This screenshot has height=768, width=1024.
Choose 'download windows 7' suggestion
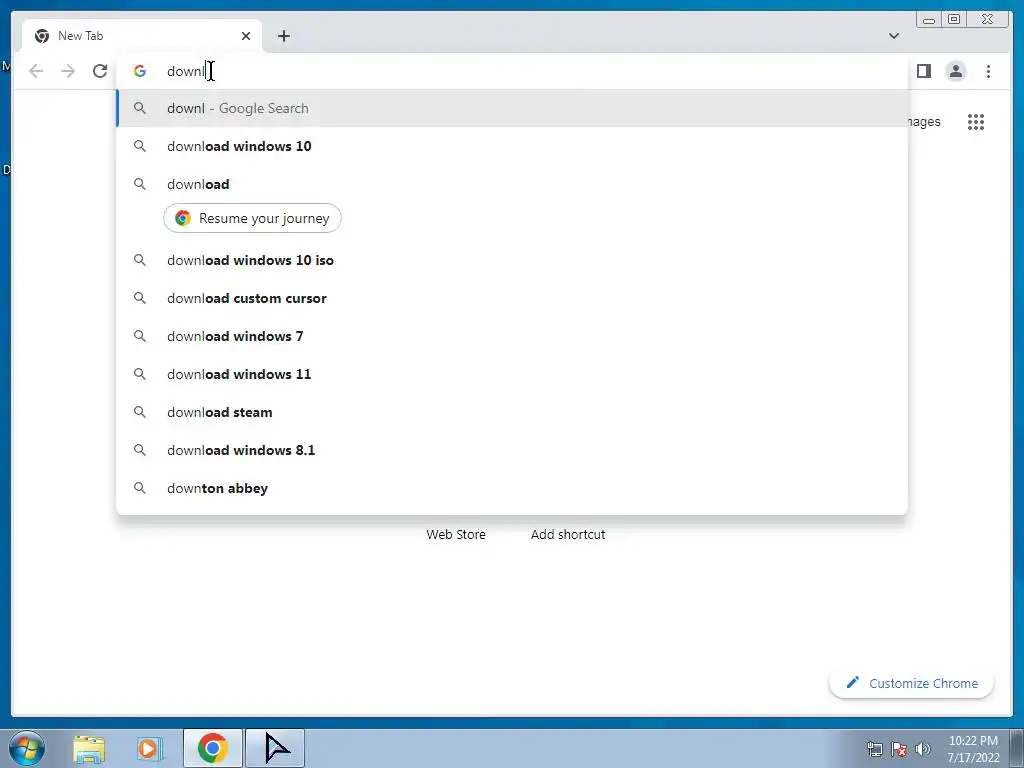pos(512,336)
